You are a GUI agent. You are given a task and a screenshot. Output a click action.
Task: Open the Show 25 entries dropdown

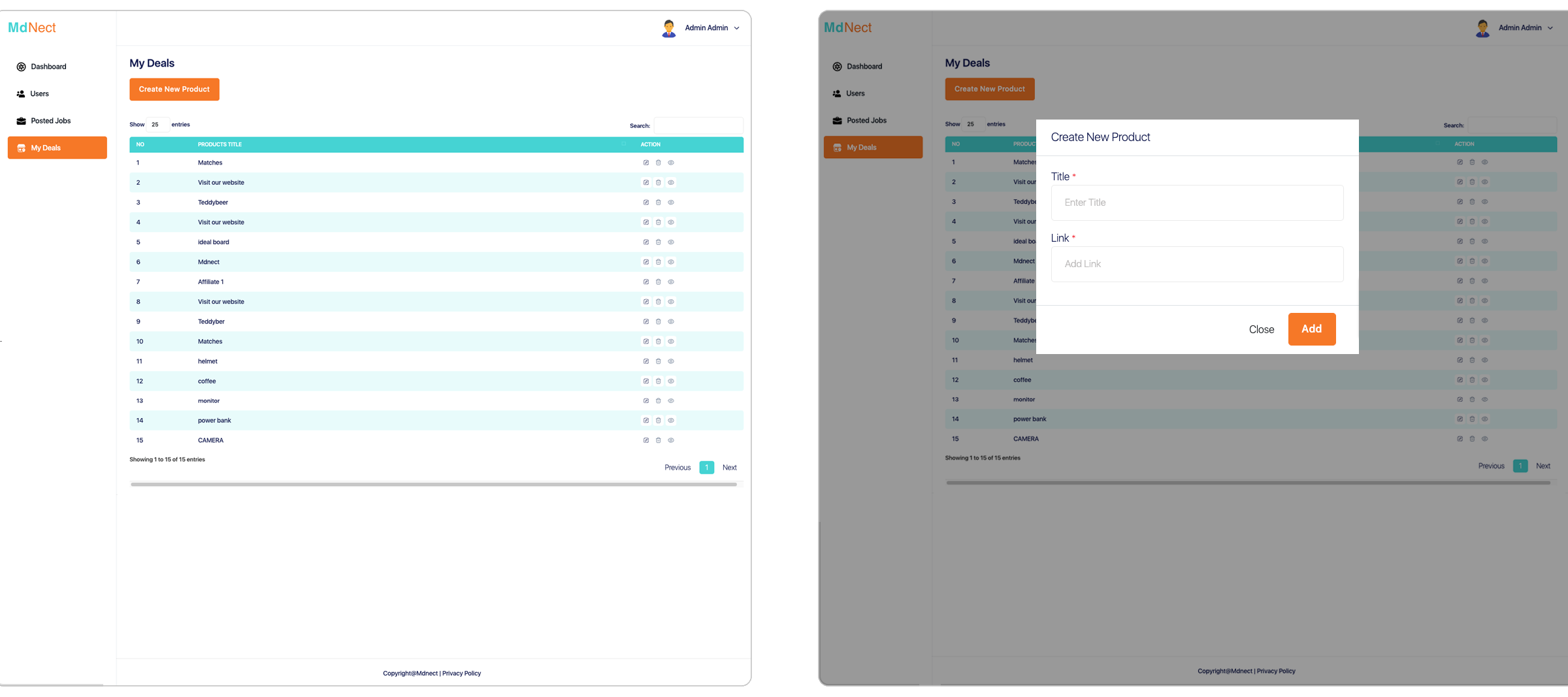pos(157,124)
